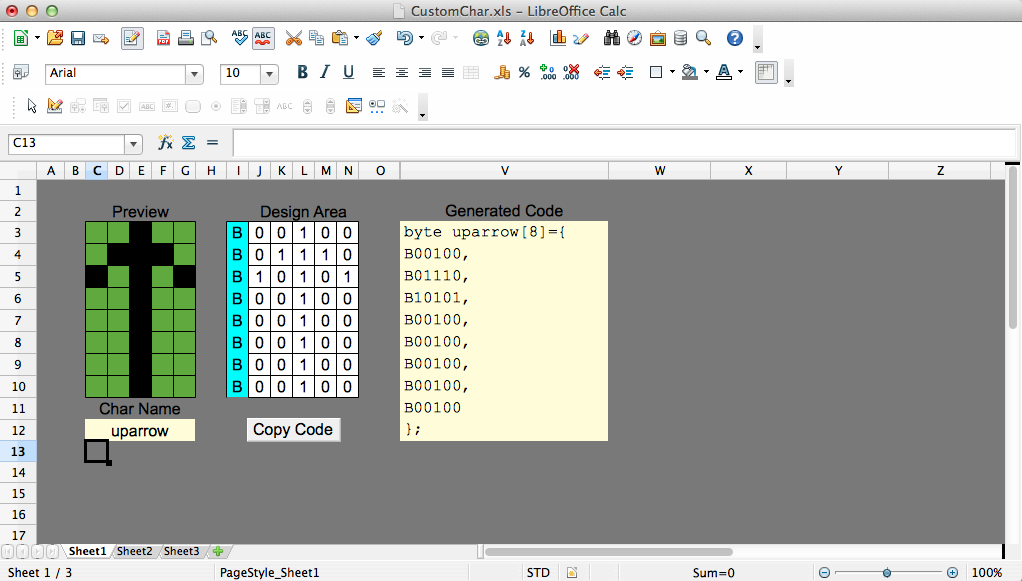Click the Save document icon
The height and width of the screenshot is (581, 1022).
[x=77, y=39]
